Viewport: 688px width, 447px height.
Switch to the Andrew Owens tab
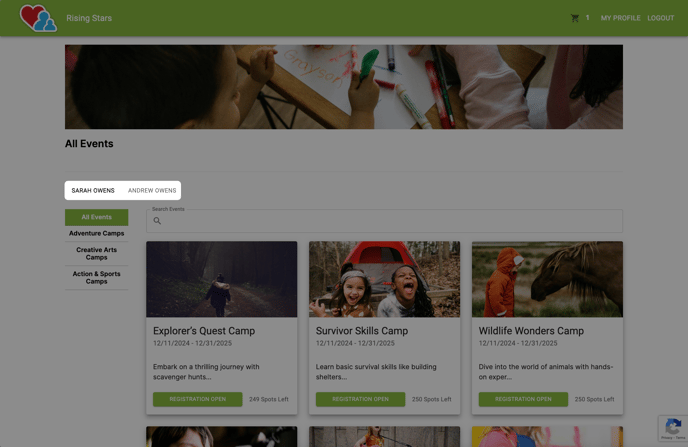click(152, 190)
